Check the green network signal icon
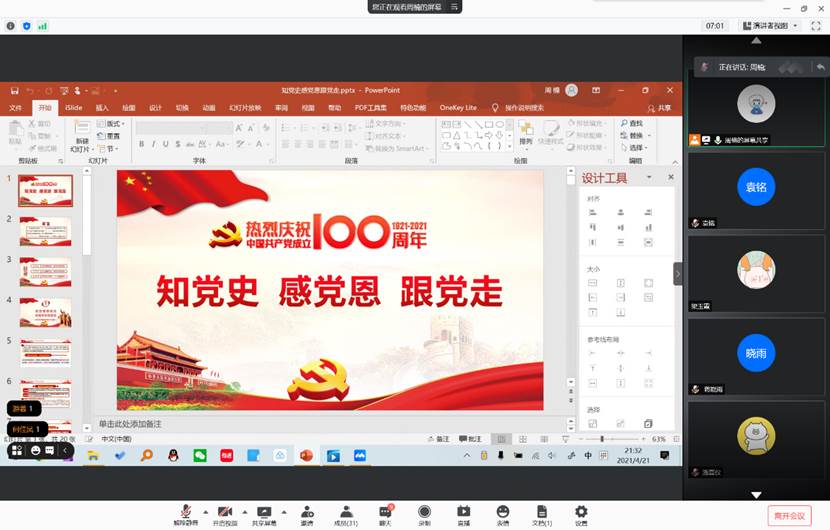This screenshot has width=830, height=530. point(42,26)
